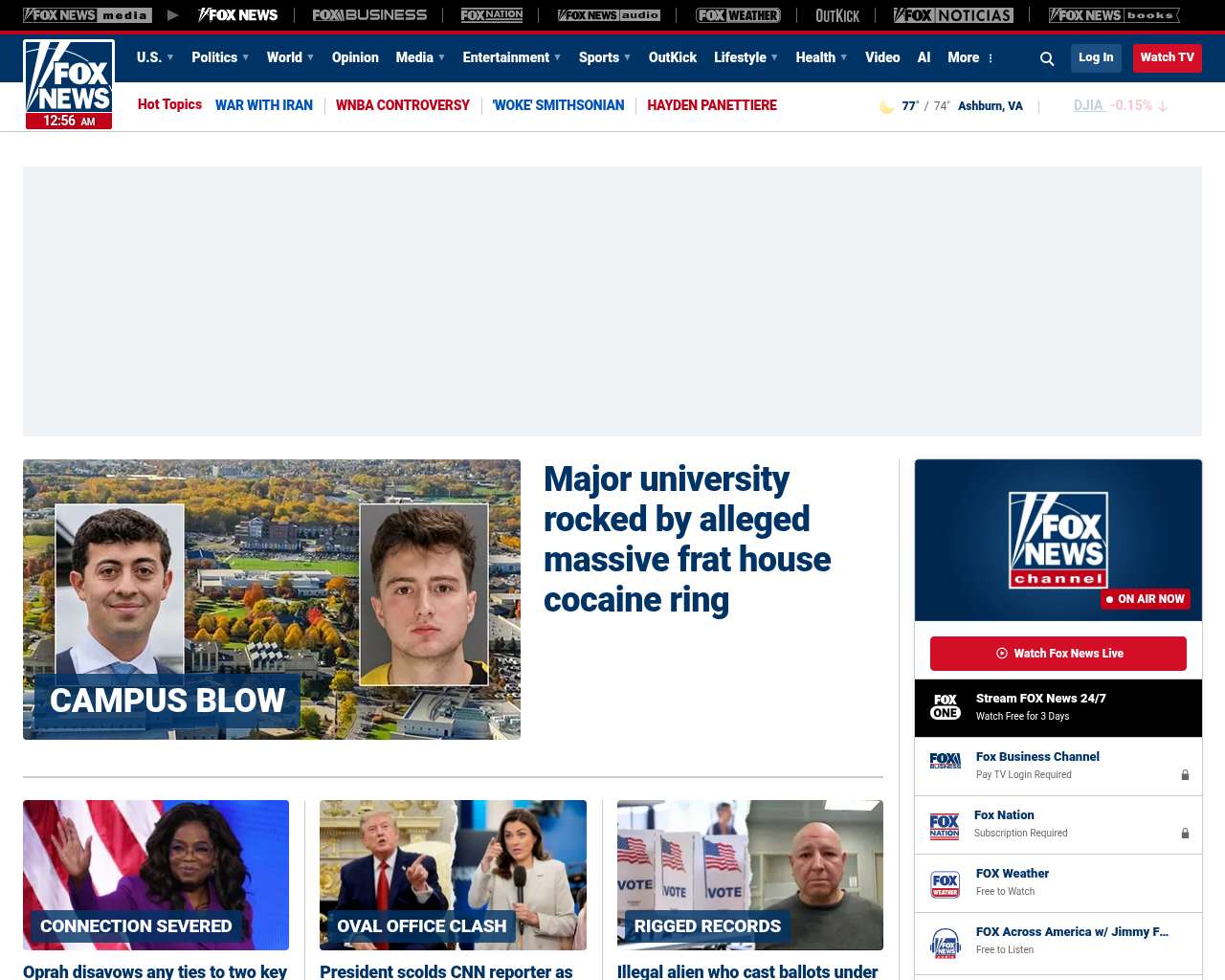Open the OVAL OFFICE CLASH thumbnail
Image resolution: width=1225 pixels, height=980 pixels.
pos(453,875)
